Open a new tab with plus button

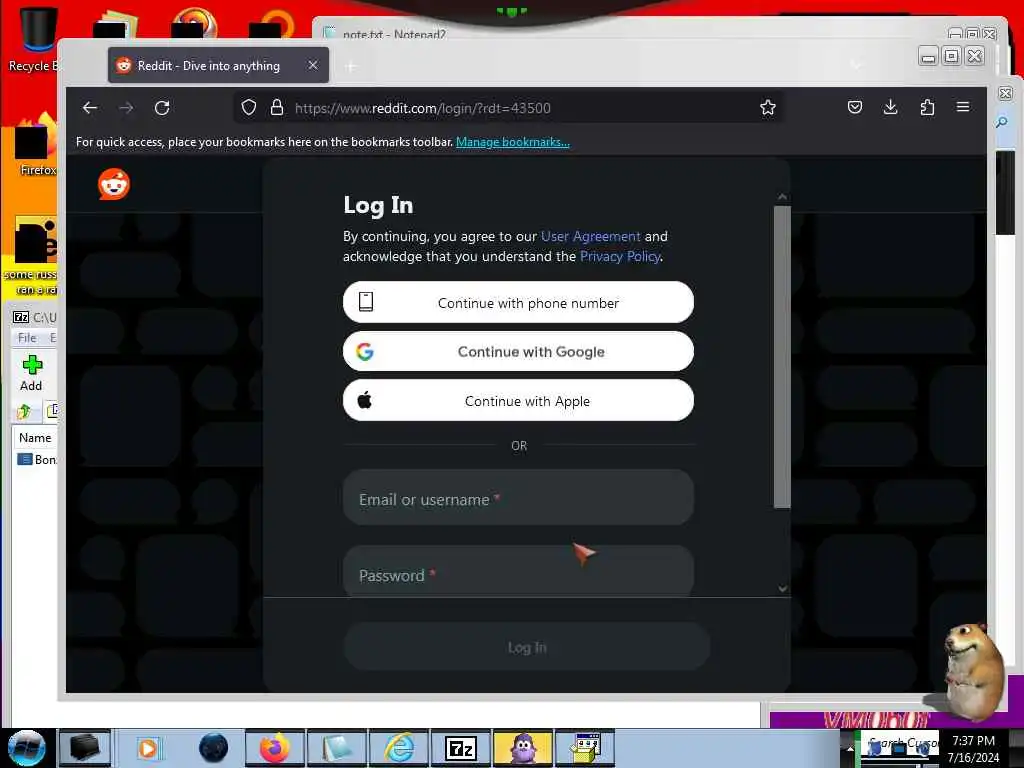tap(351, 66)
